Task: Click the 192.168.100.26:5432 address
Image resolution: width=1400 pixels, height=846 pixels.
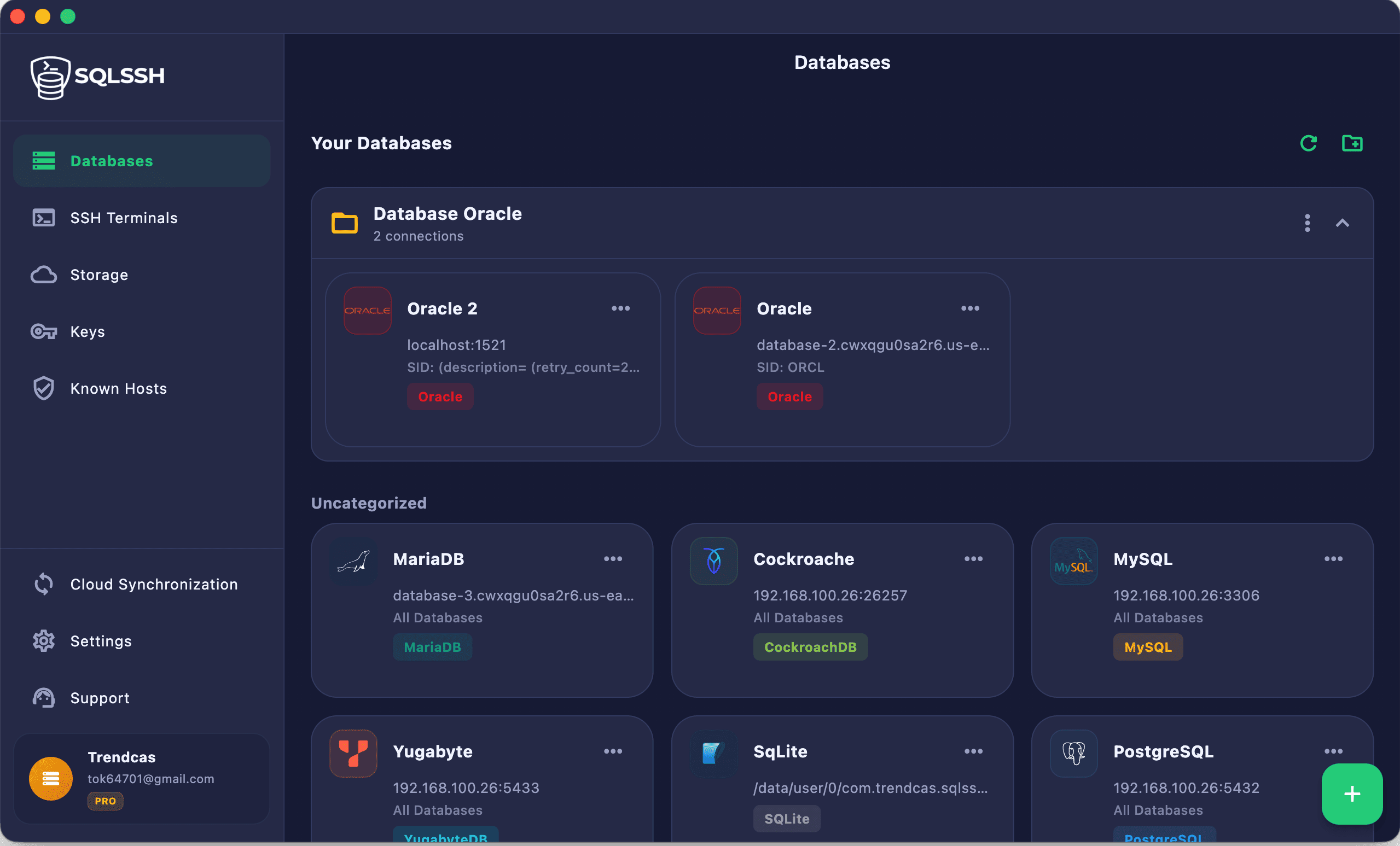Action: 1186,787
